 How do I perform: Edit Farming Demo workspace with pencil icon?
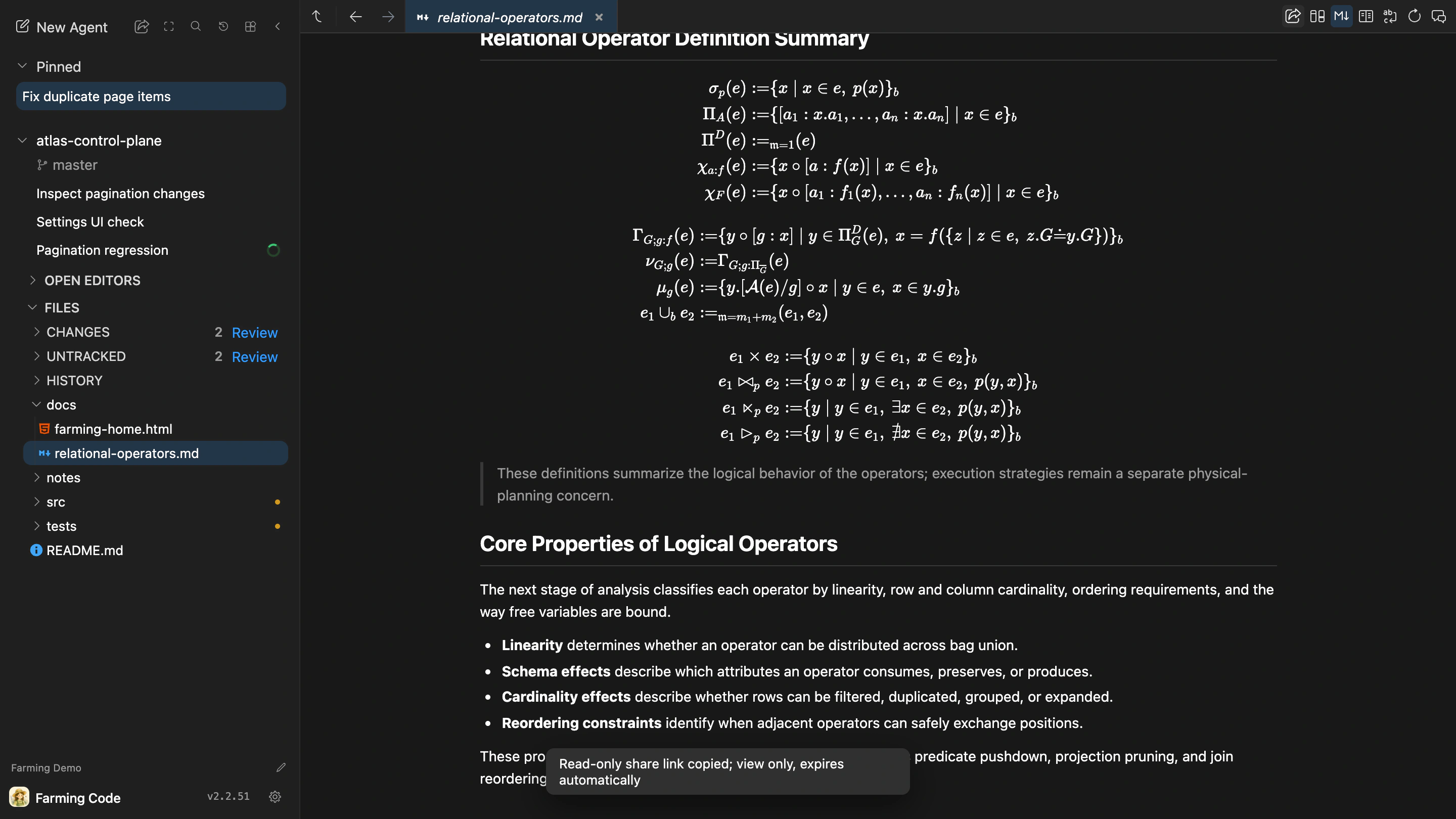[281, 767]
